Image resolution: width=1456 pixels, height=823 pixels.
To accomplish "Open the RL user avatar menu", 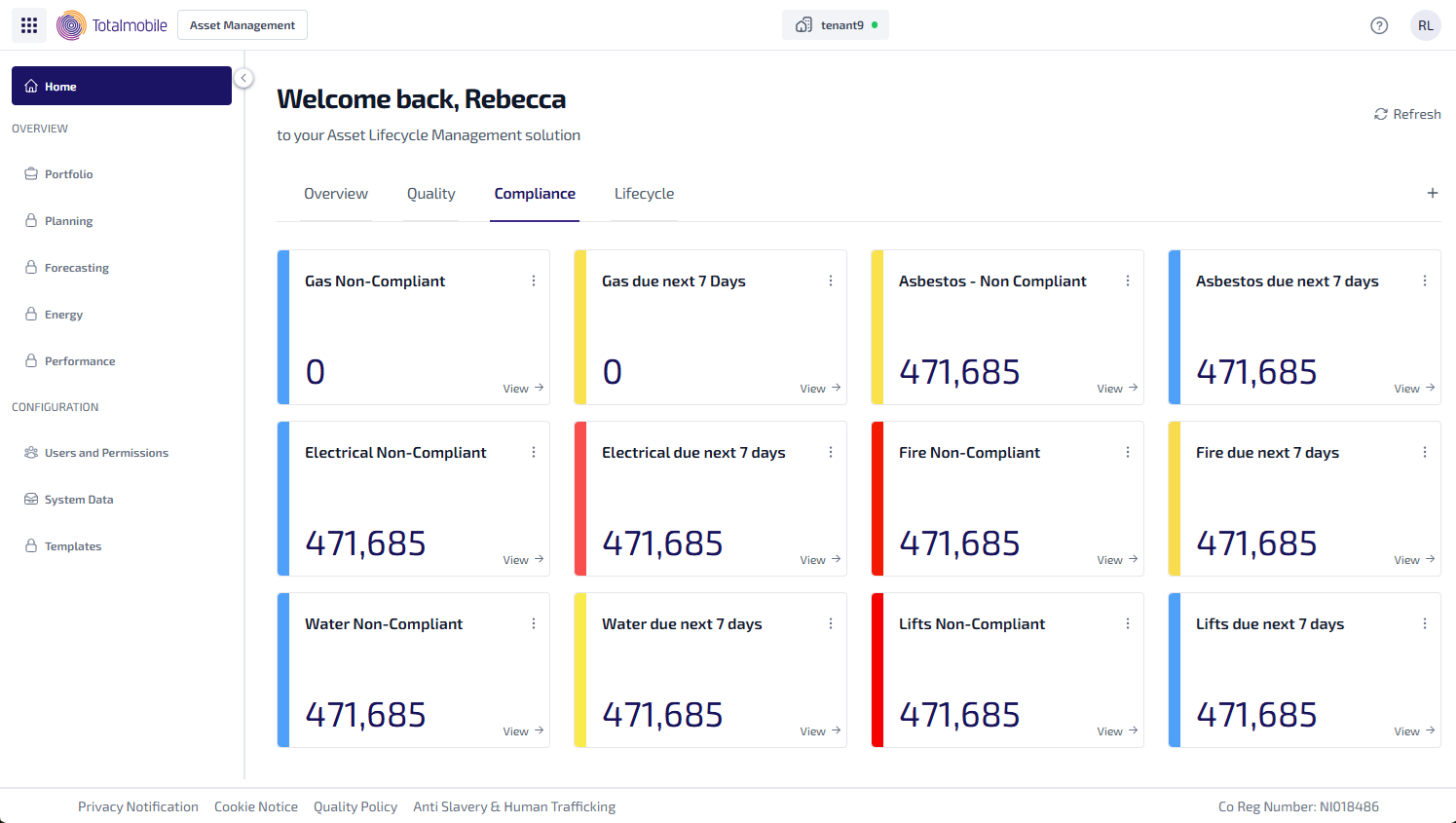I will (1425, 25).
